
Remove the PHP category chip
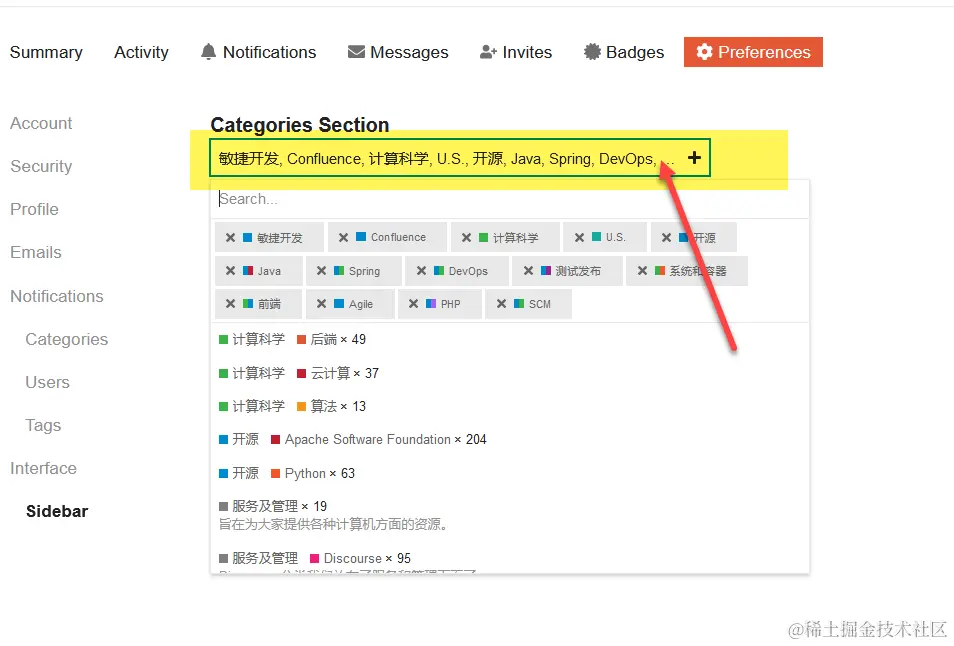(x=413, y=304)
